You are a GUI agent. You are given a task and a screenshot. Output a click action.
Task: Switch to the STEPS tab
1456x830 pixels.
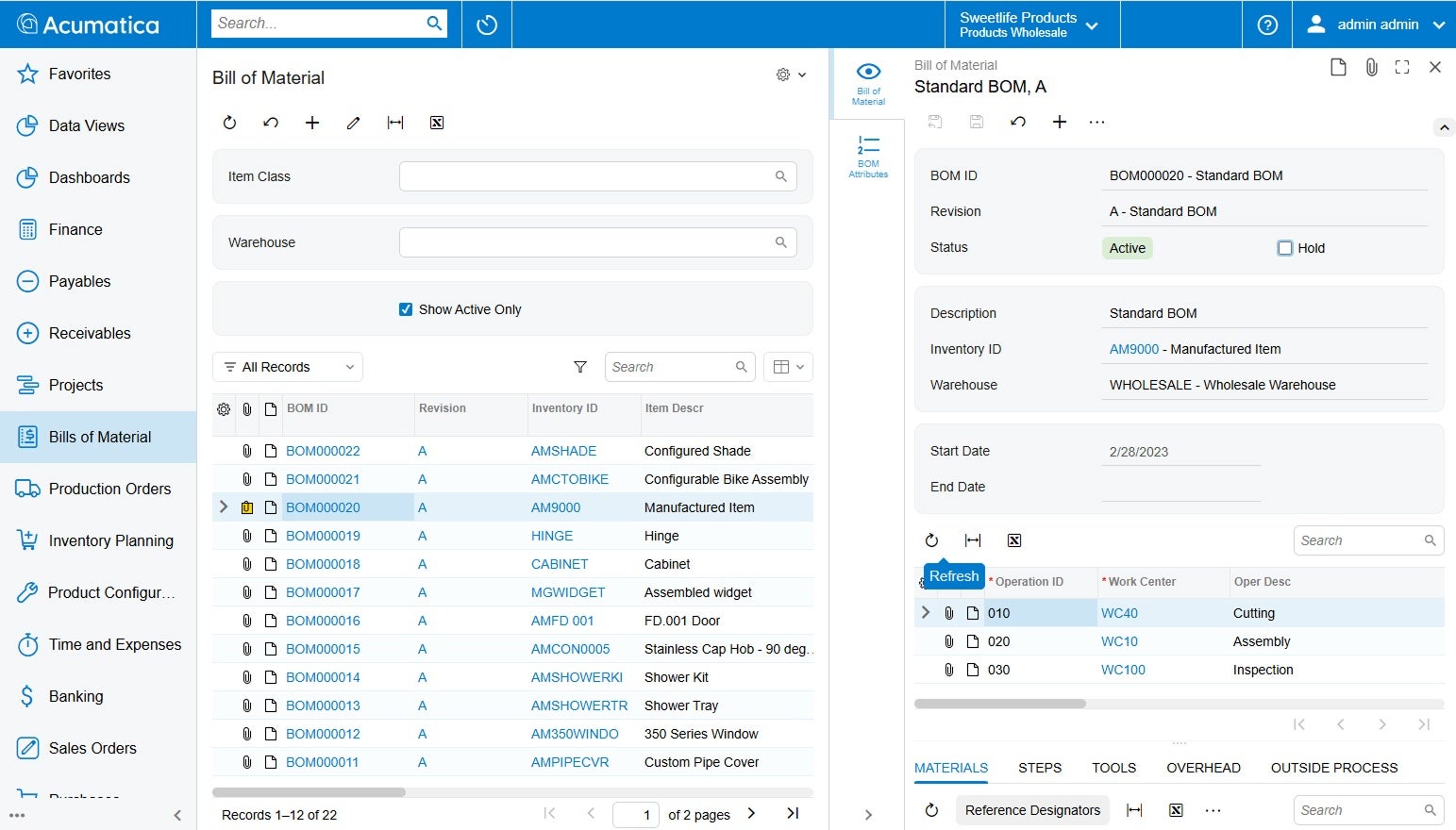coord(1039,768)
